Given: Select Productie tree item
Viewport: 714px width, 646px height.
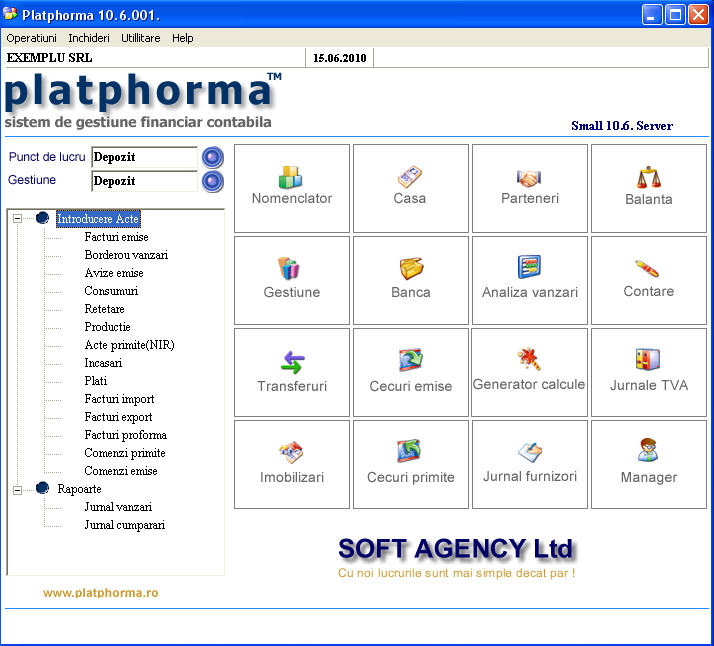Looking at the screenshot, I should 107,327.
